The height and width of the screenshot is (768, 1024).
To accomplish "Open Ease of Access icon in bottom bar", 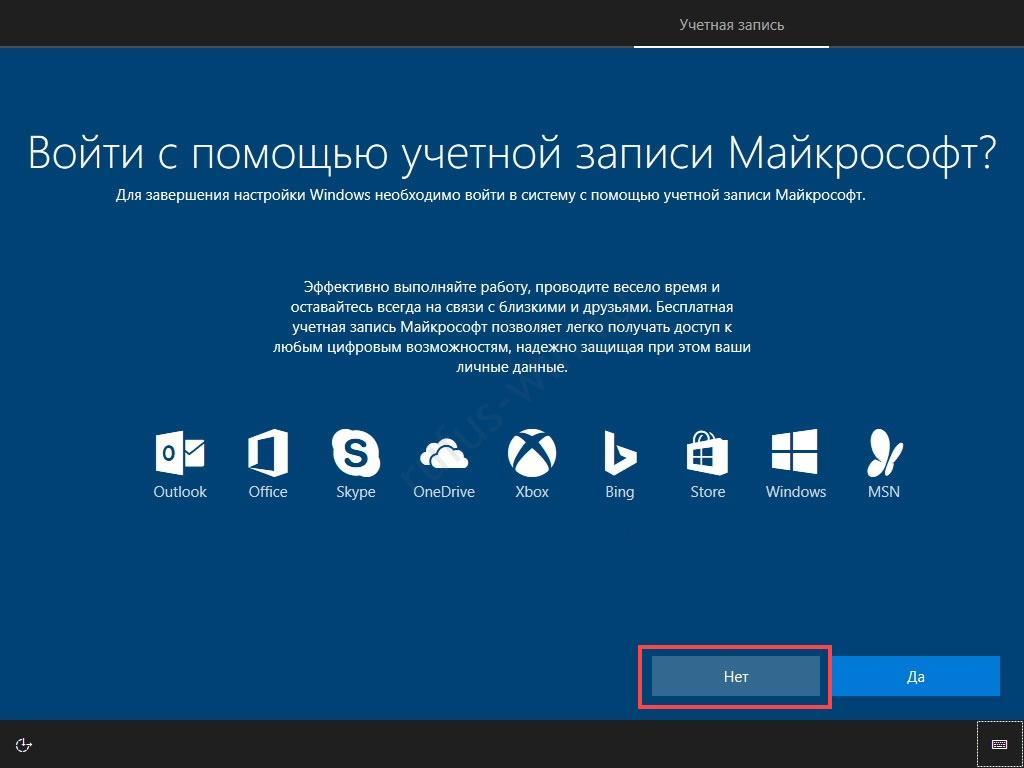I will point(24,744).
